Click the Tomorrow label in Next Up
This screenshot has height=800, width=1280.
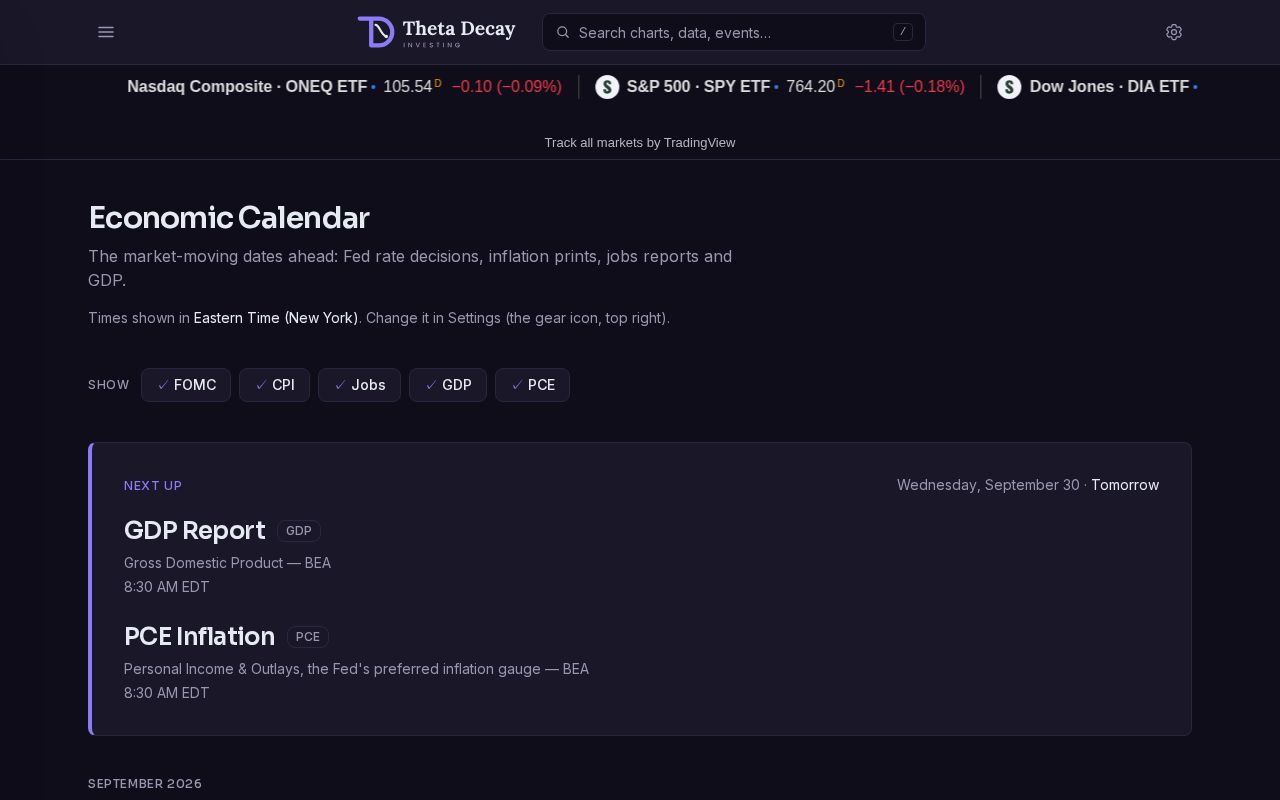[x=1125, y=485]
